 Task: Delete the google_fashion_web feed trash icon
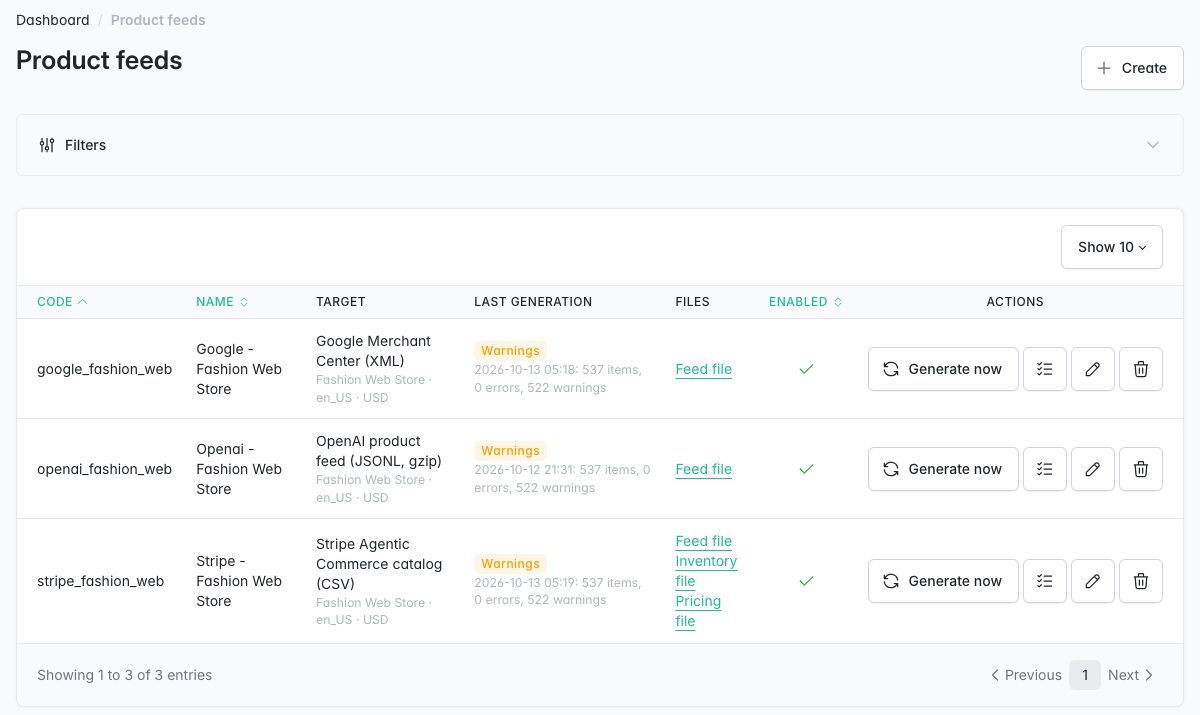(1141, 369)
